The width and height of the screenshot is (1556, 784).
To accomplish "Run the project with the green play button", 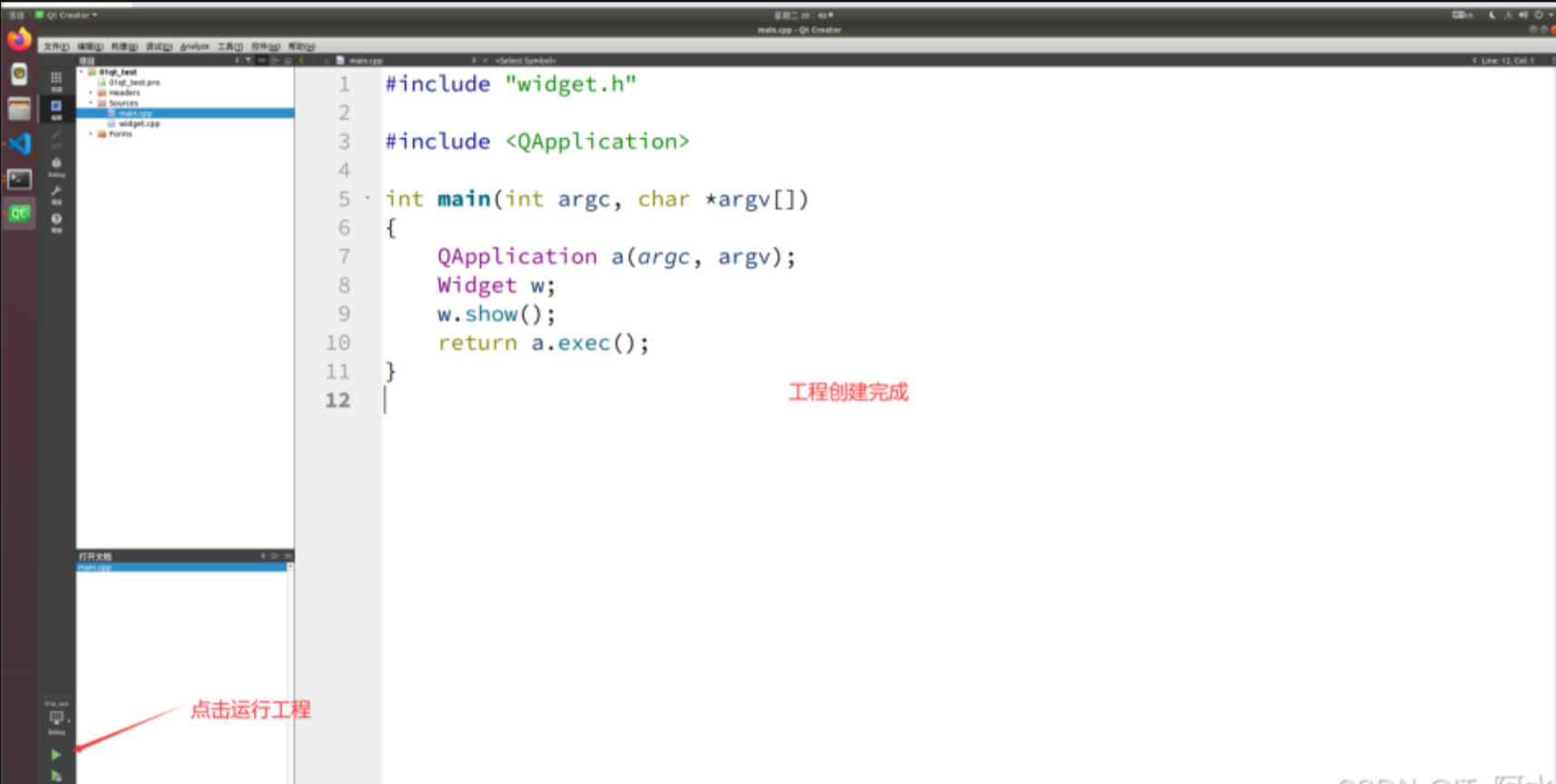I will (x=55, y=754).
